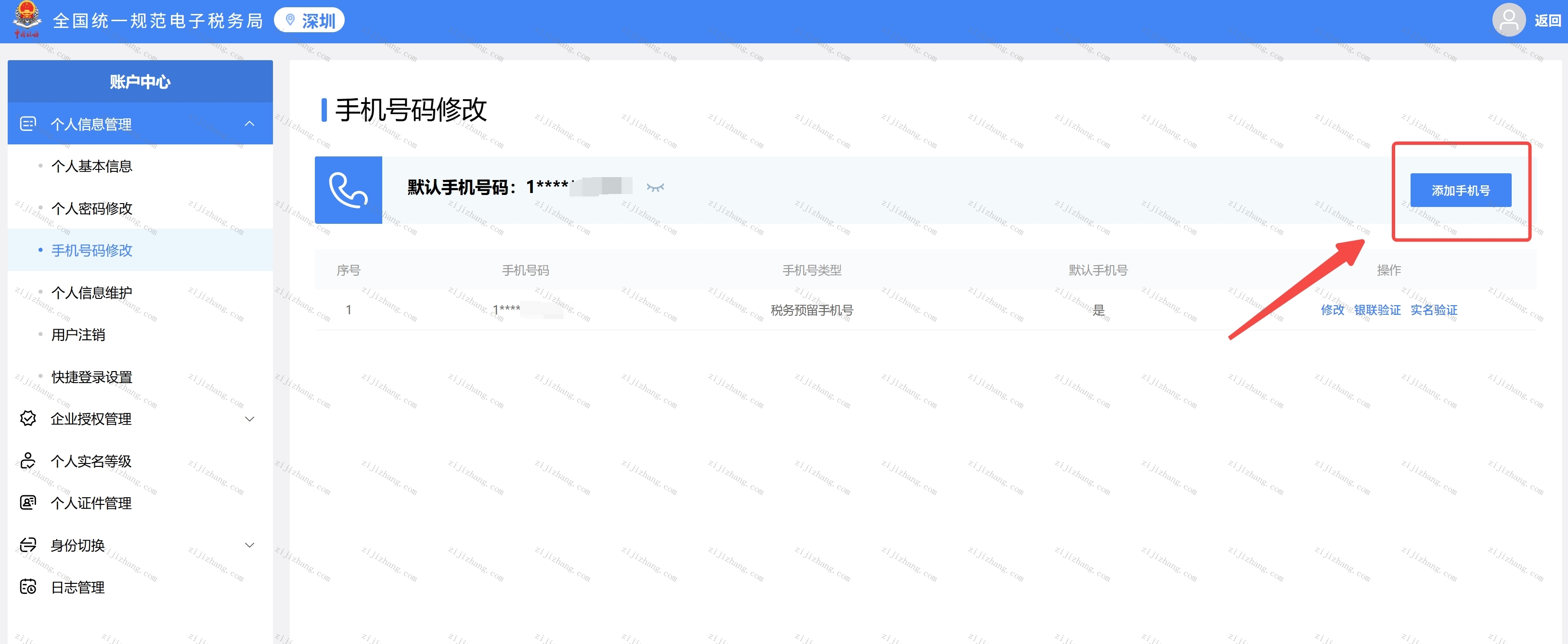Open 个人密码修改 menu item
The height and width of the screenshot is (644, 1568).
tap(140, 208)
